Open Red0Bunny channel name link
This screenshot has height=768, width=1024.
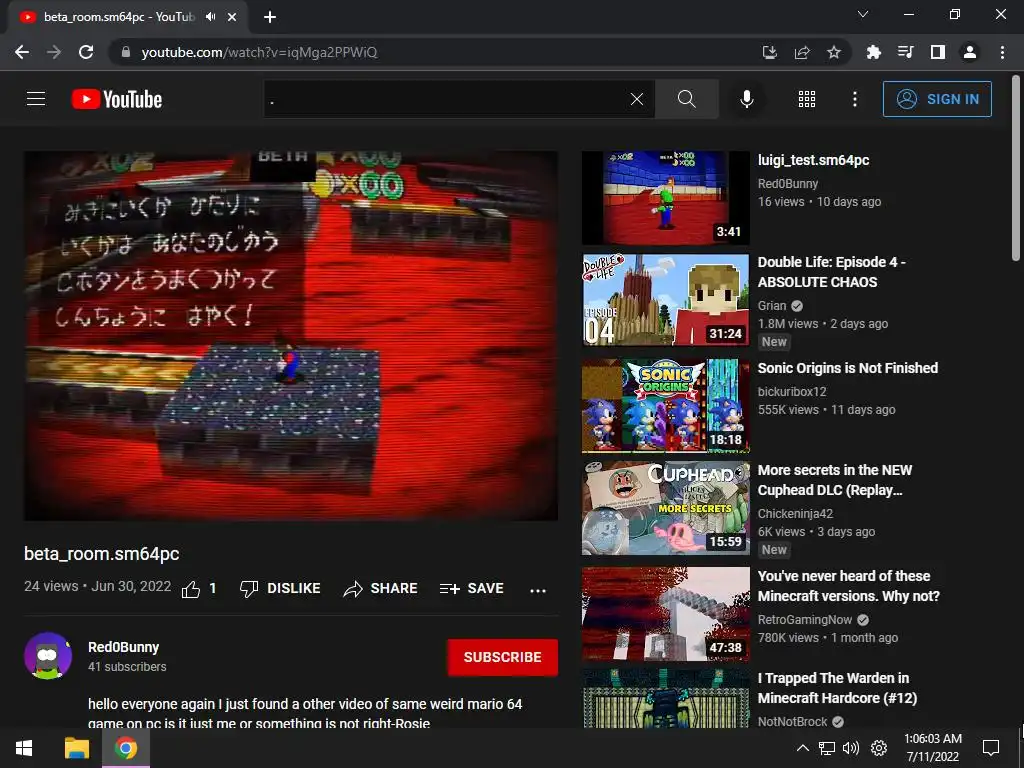pos(123,647)
